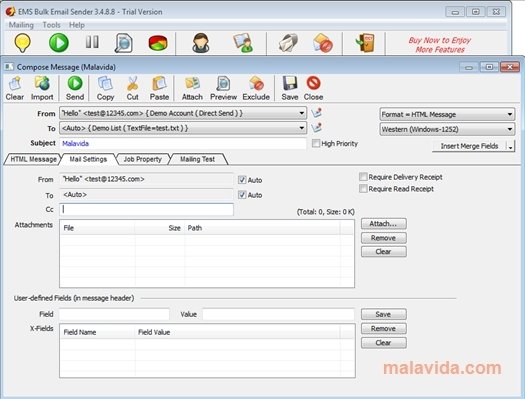Enable Require Delivery Receipt
525x399 pixels.
[363, 176]
